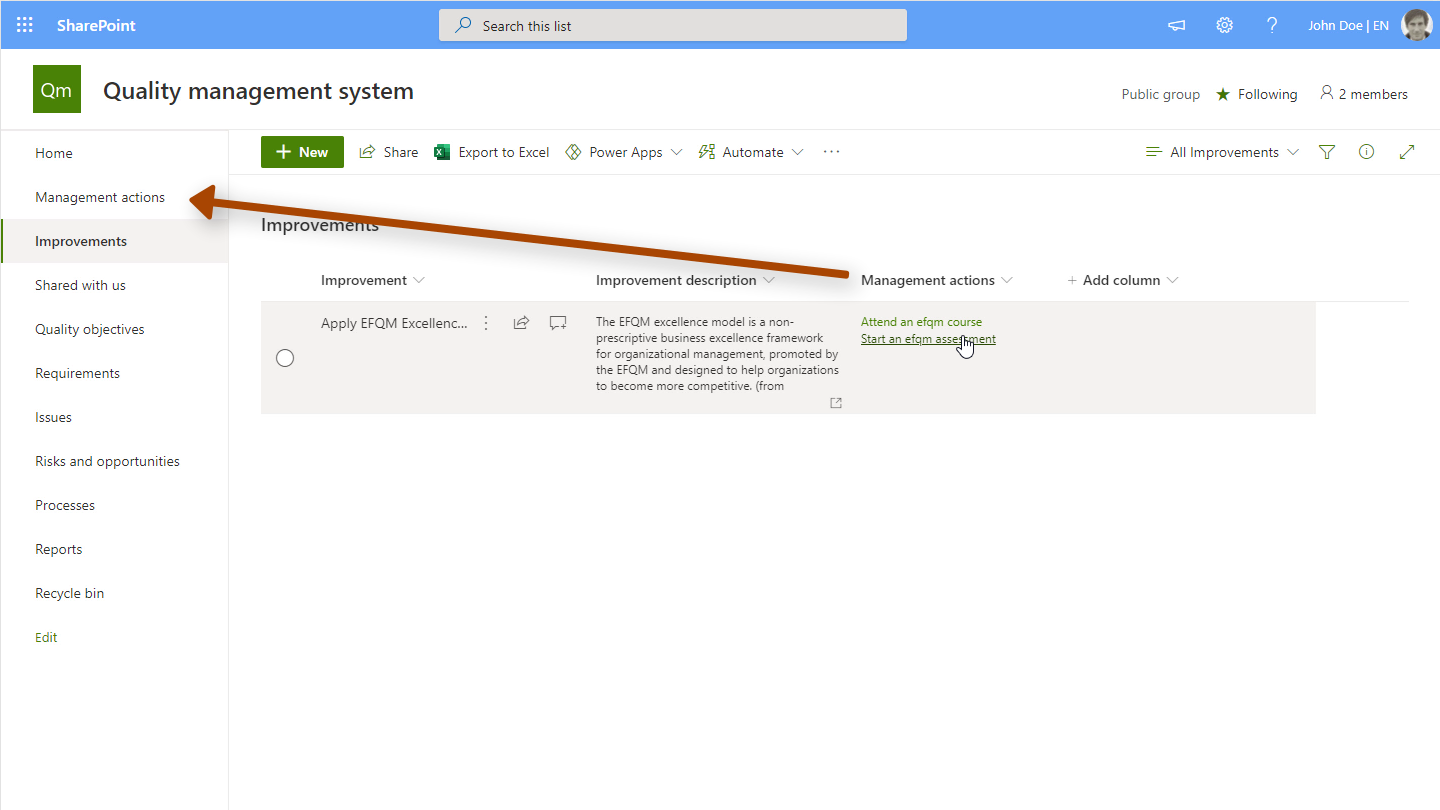The height and width of the screenshot is (810, 1440).
Task: Open comments icon for the list item
Action: tap(558, 323)
